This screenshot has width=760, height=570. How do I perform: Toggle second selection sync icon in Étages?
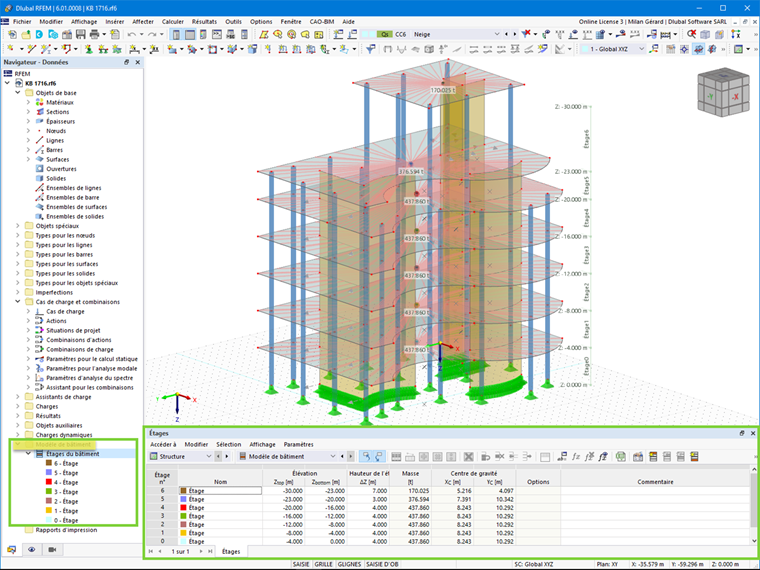(379, 457)
